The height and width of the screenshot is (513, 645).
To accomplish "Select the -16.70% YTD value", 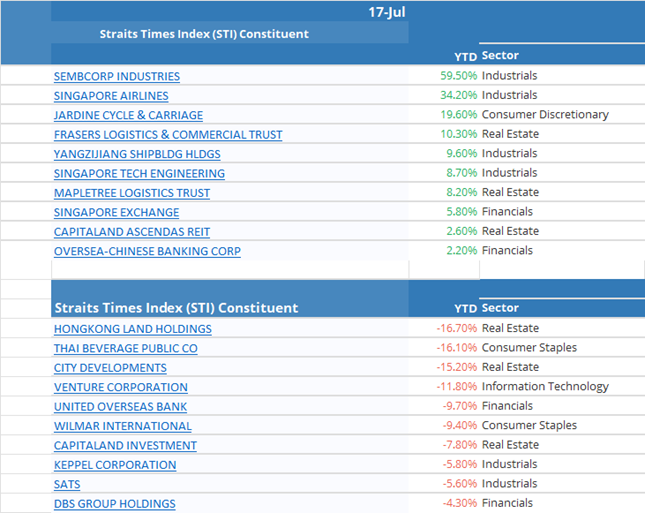I will (x=457, y=328).
